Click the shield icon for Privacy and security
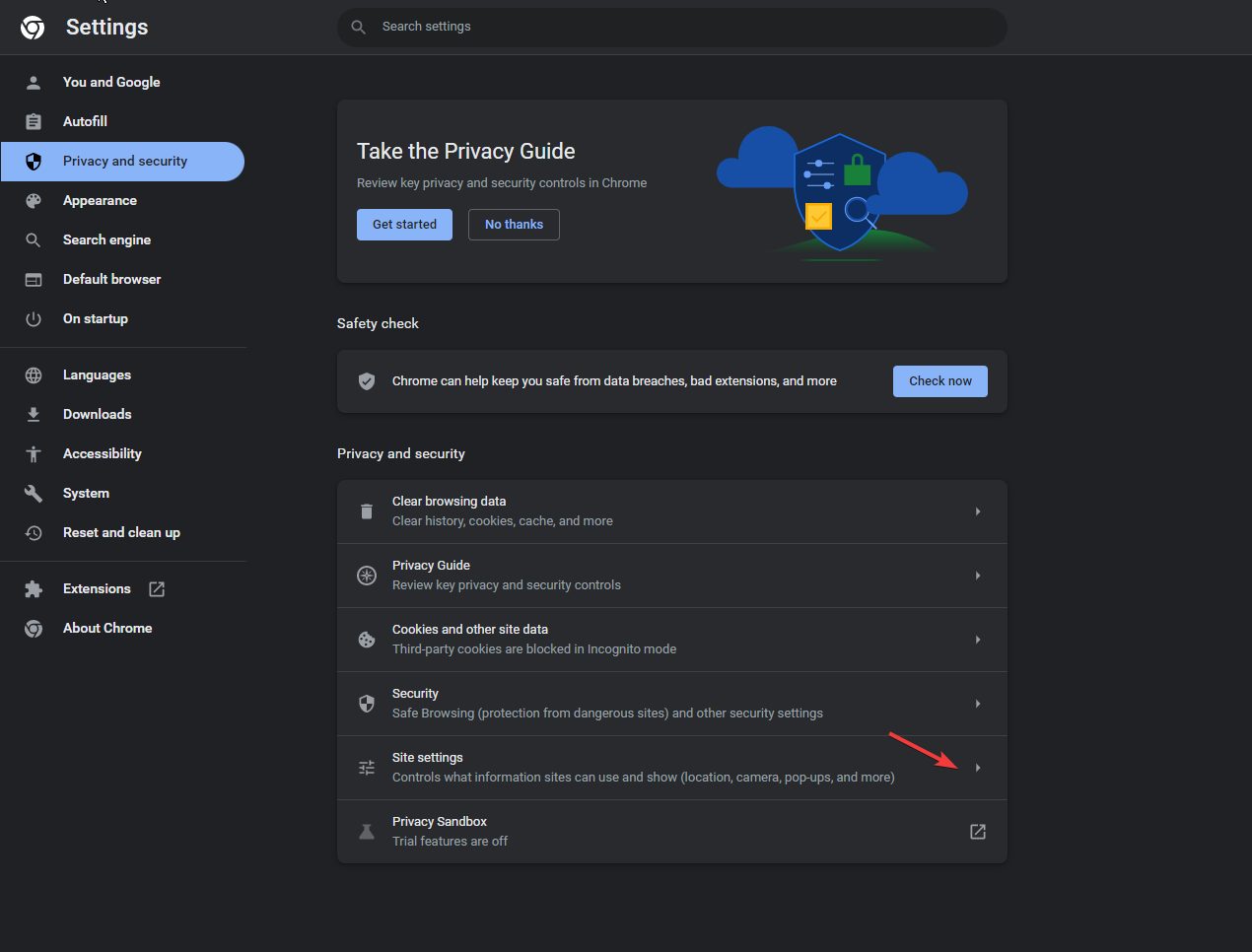The height and width of the screenshot is (952, 1252). tap(34, 162)
